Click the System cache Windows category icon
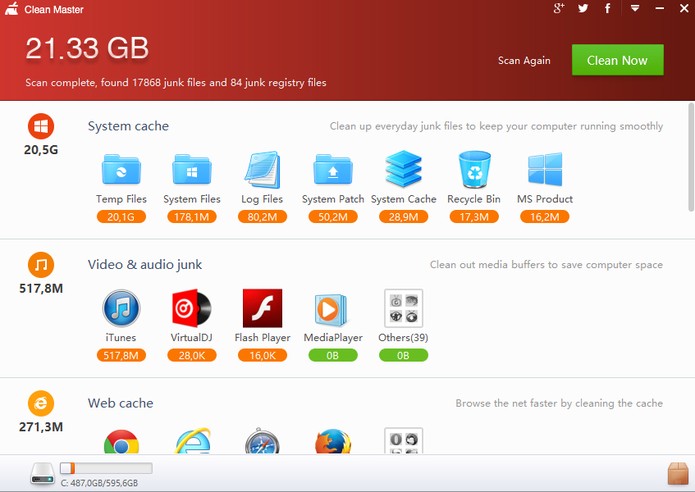 (41, 126)
